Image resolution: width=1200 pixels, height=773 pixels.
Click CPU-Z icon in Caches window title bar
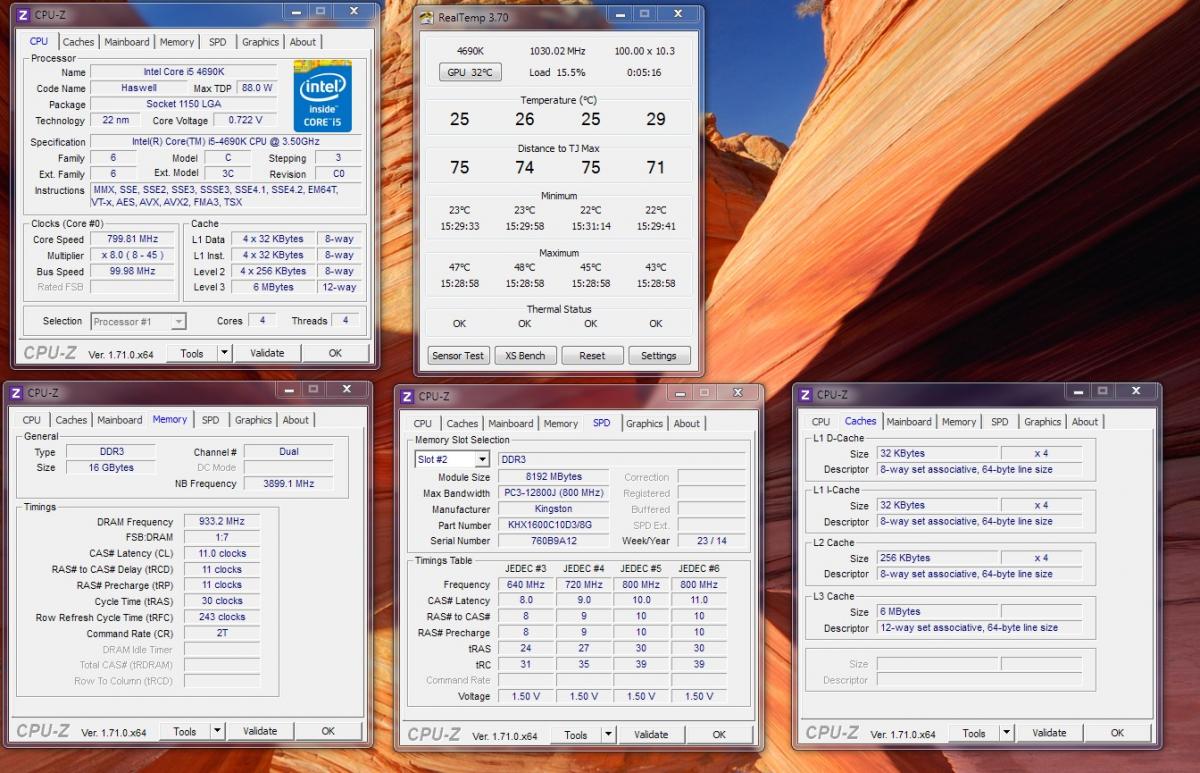805,394
